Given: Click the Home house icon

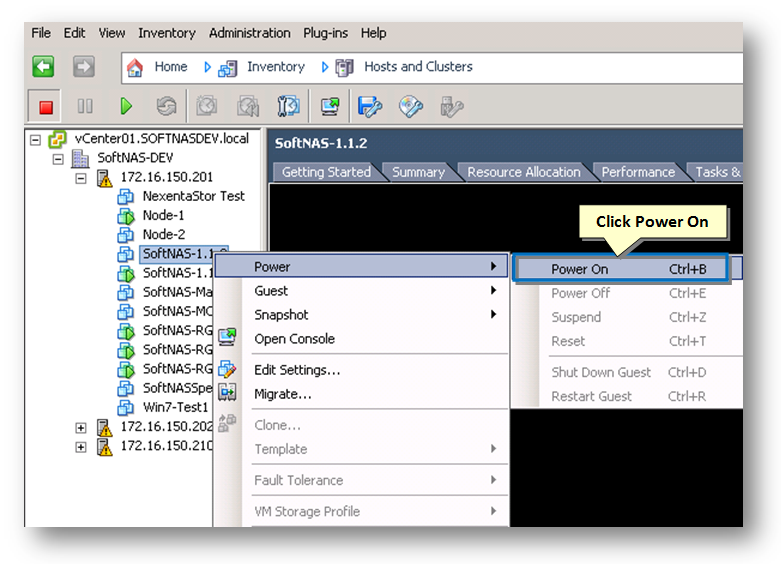Looking at the screenshot, I should 135,67.
